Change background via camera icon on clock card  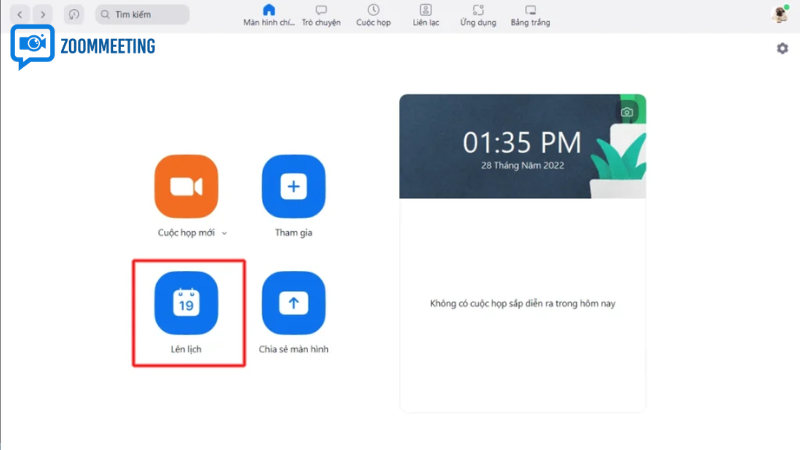(627, 112)
